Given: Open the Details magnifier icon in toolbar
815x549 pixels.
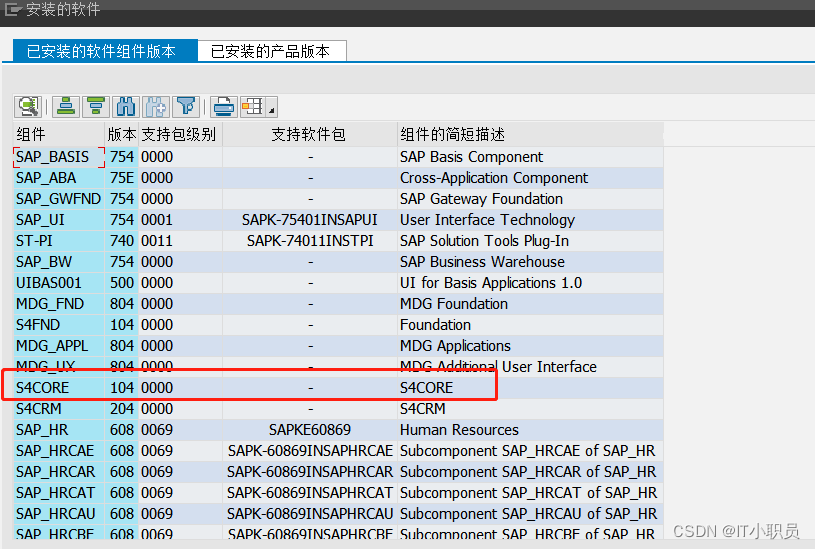Looking at the screenshot, I should coord(28,107).
